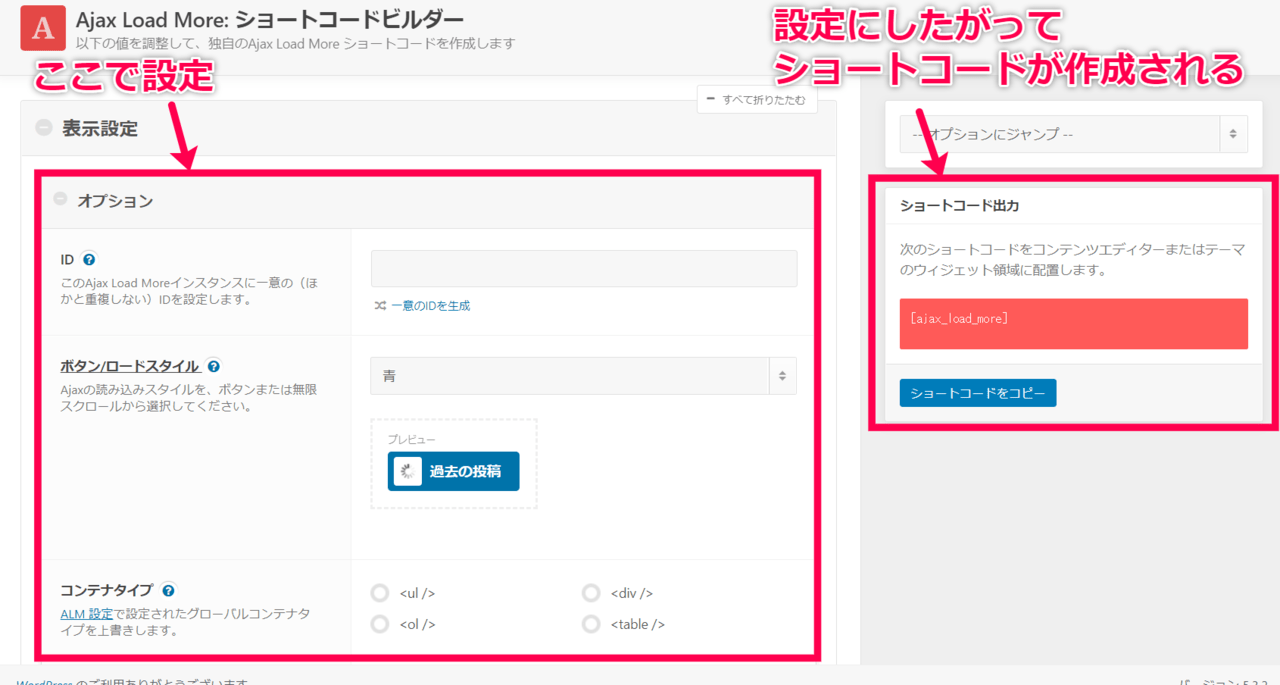Open the ALM 設定 link
The height and width of the screenshot is (685, 1280).
(x=87, y=613)
